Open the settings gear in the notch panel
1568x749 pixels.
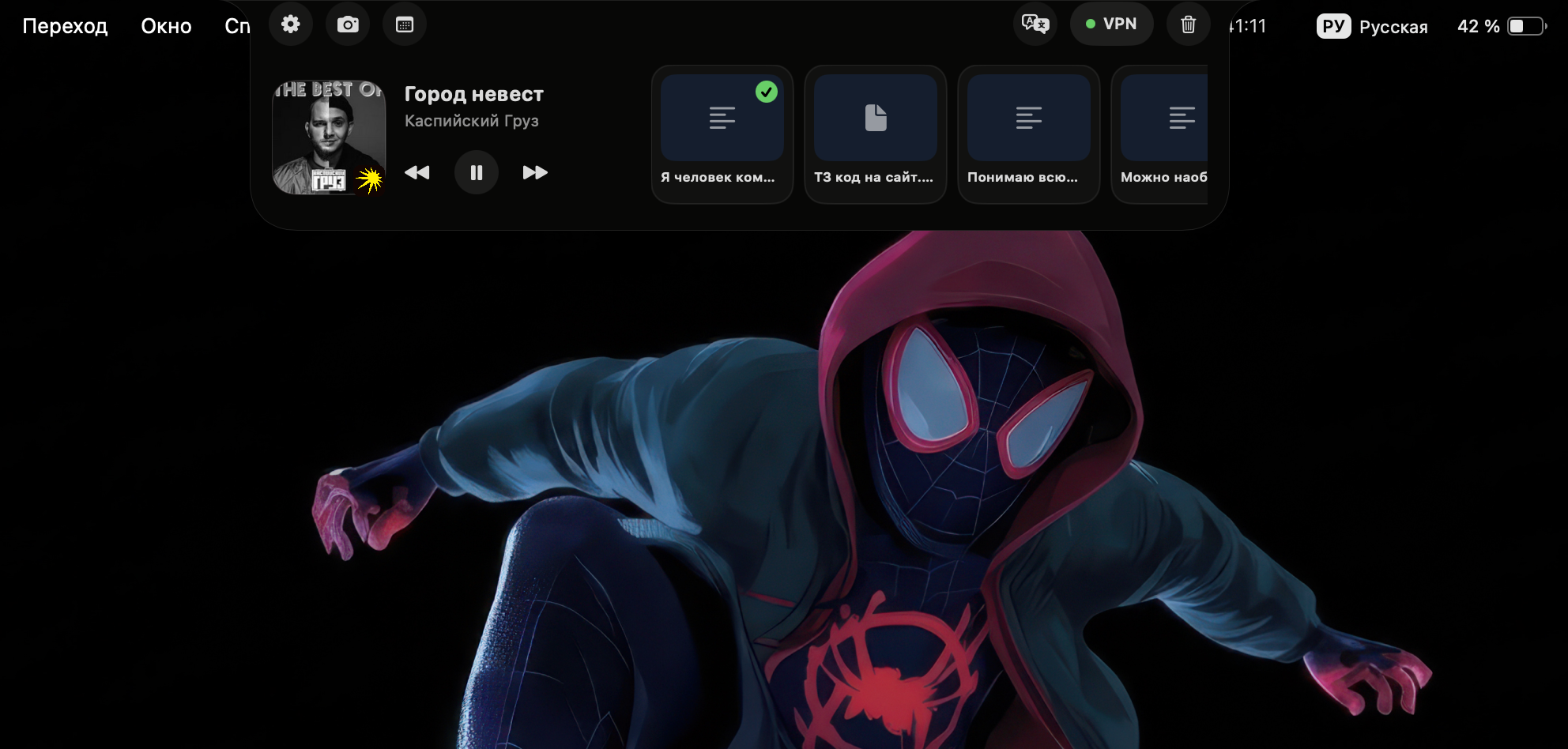click(291, 24)
